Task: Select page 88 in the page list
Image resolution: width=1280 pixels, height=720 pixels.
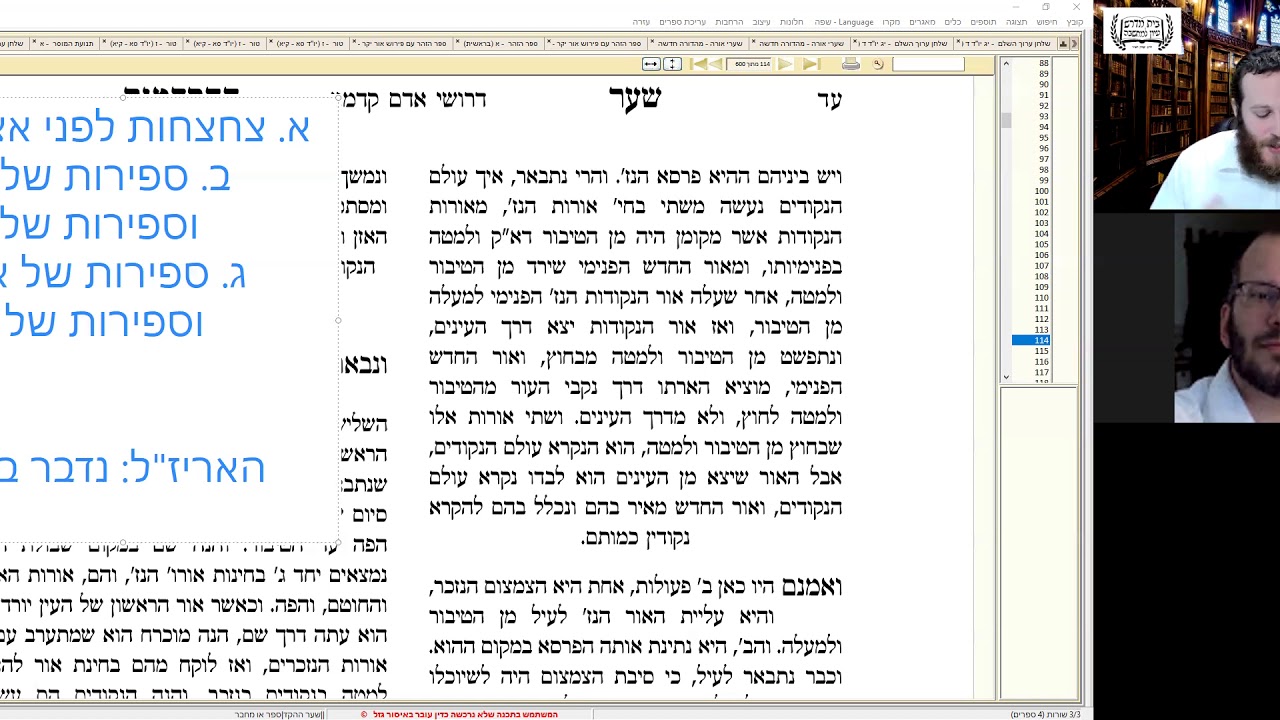Action: (1043, 63)
